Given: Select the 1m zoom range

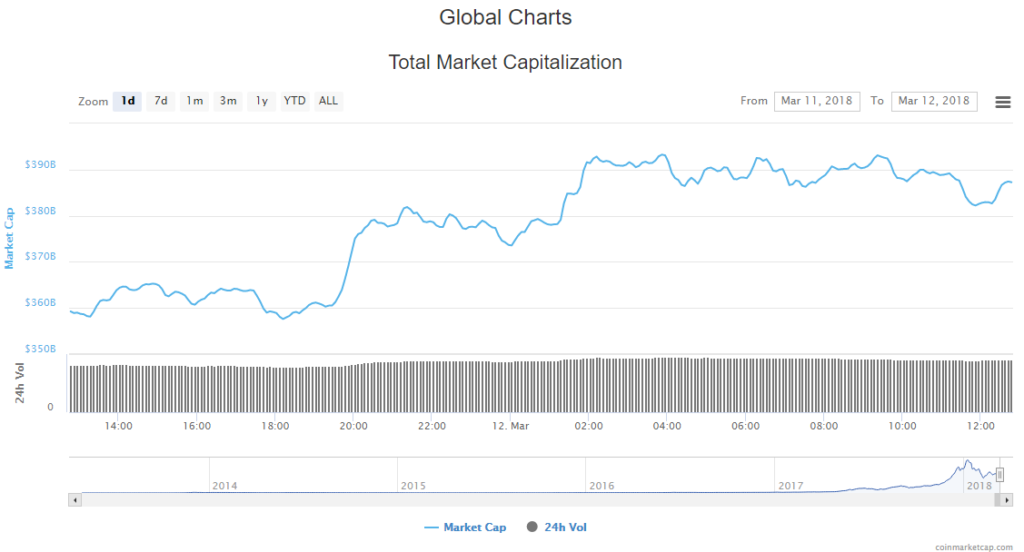Looking at the screenshot, I should (194, 101).
